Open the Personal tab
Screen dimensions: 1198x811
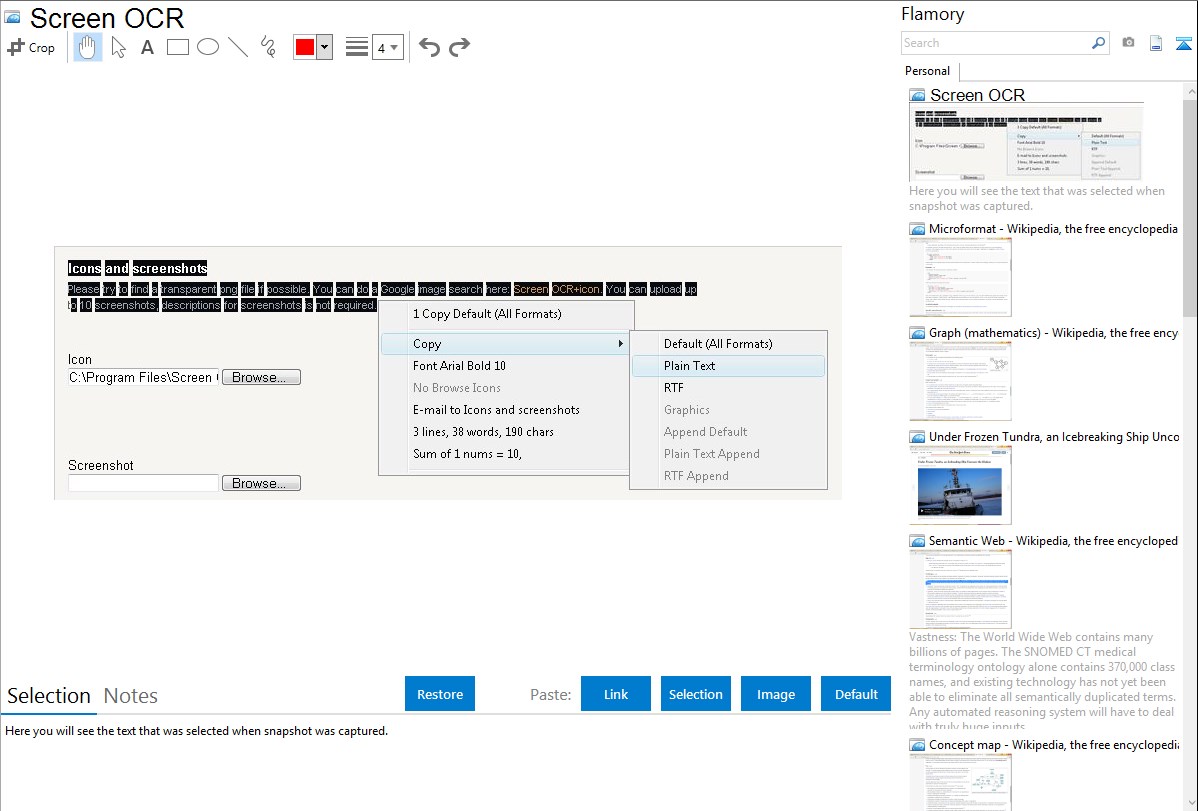point(927,71)
